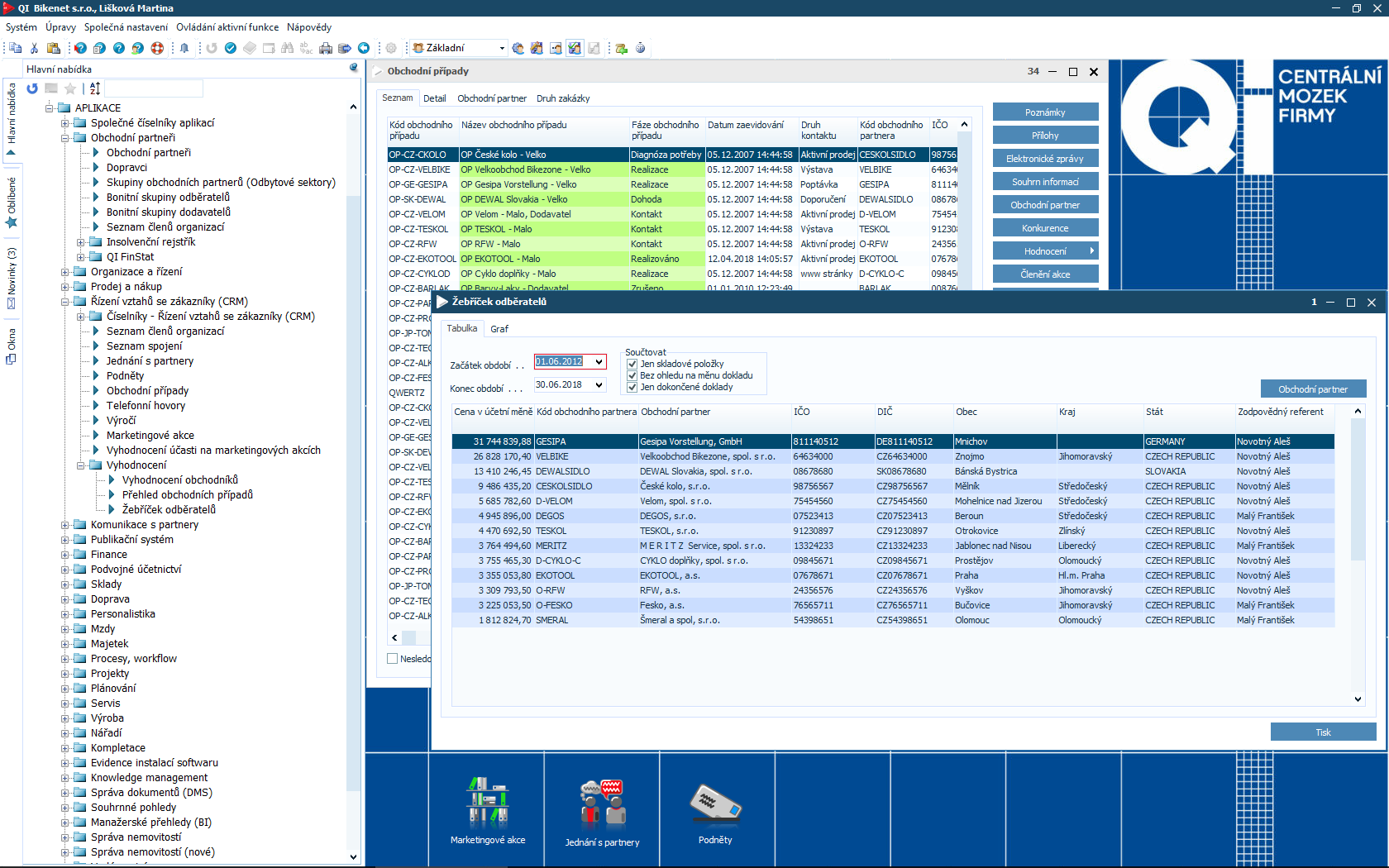Open the Společná nastavení menu
Viewport: 1389px width, 868px height.
coord(126,27)
